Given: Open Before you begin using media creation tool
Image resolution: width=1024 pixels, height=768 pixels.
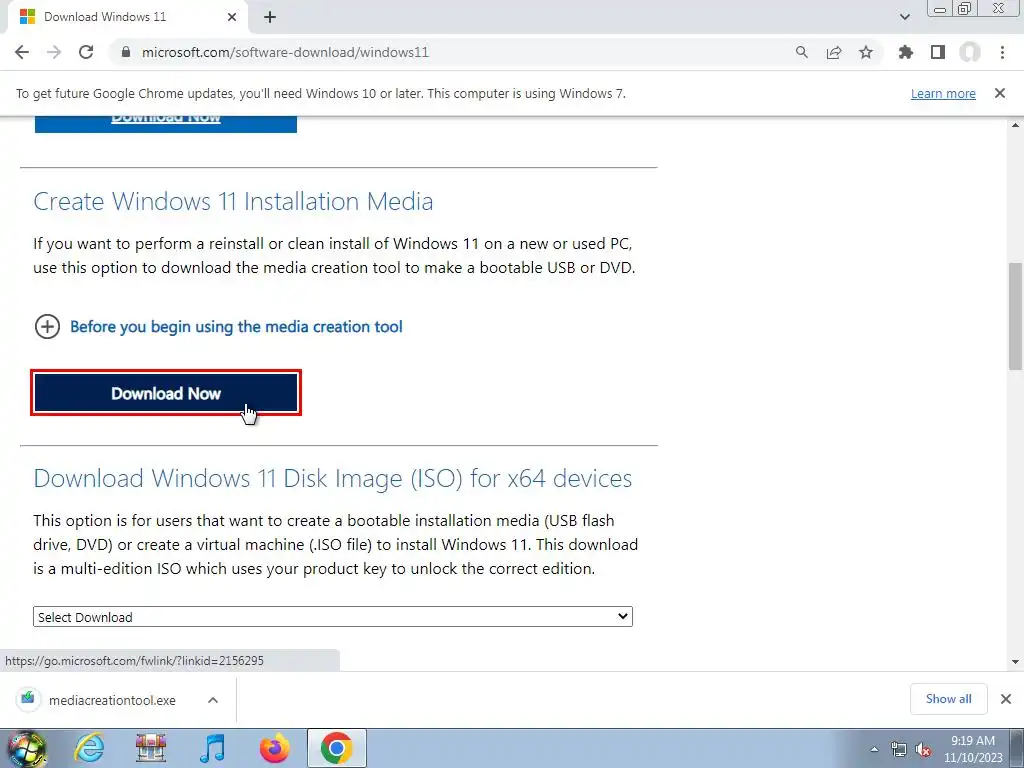Looking at the screenshot, I should [236, 327].
